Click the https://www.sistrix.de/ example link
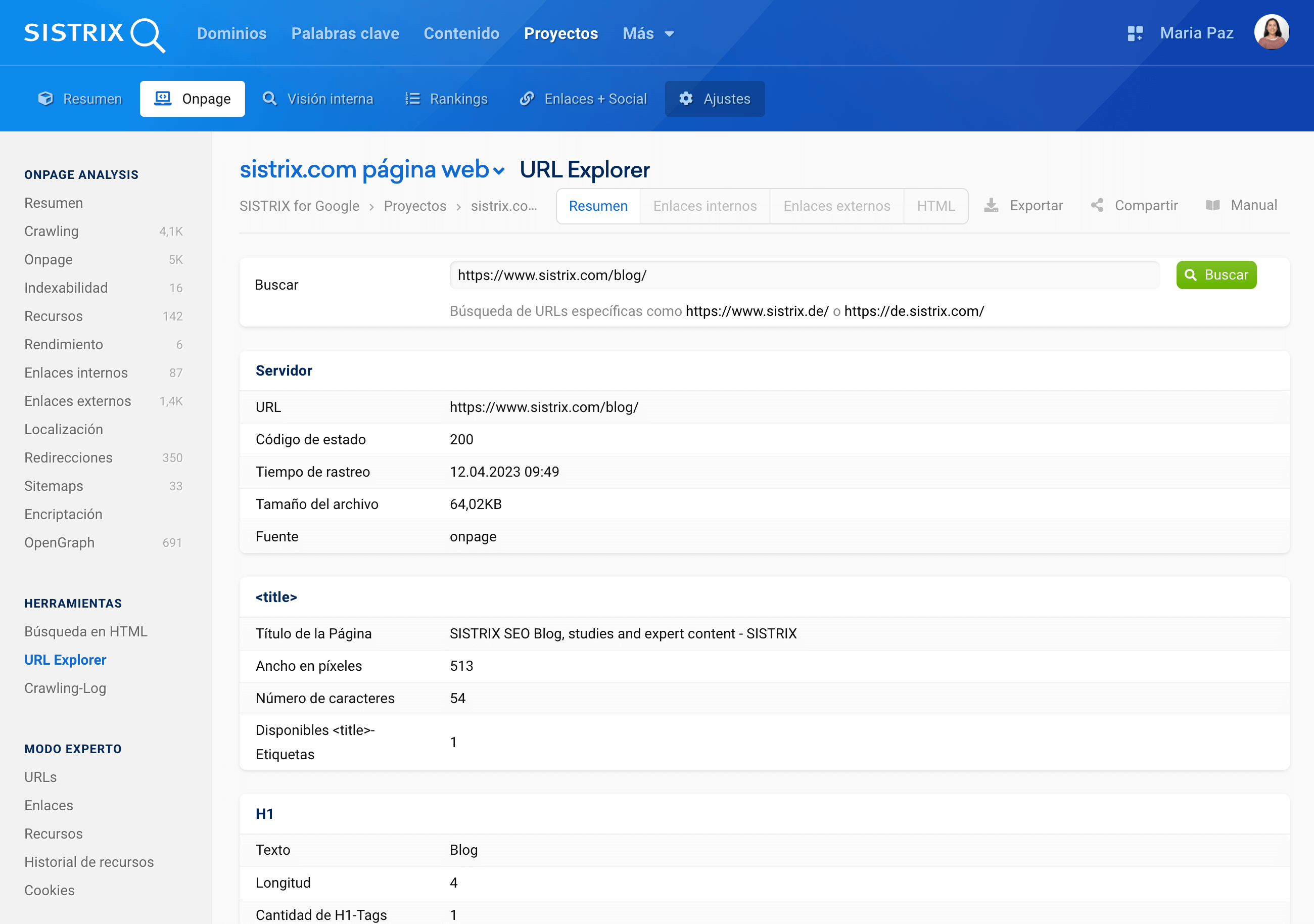Image resolution: width=1314 pixels, height=924 pixels. tap(757, 311)
